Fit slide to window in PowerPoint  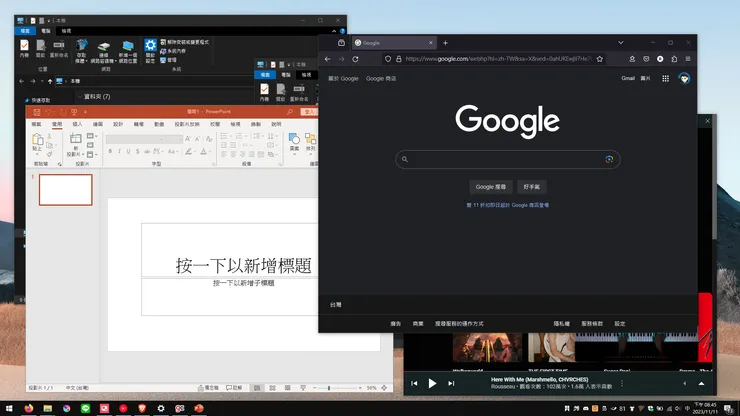click(384, 388)
